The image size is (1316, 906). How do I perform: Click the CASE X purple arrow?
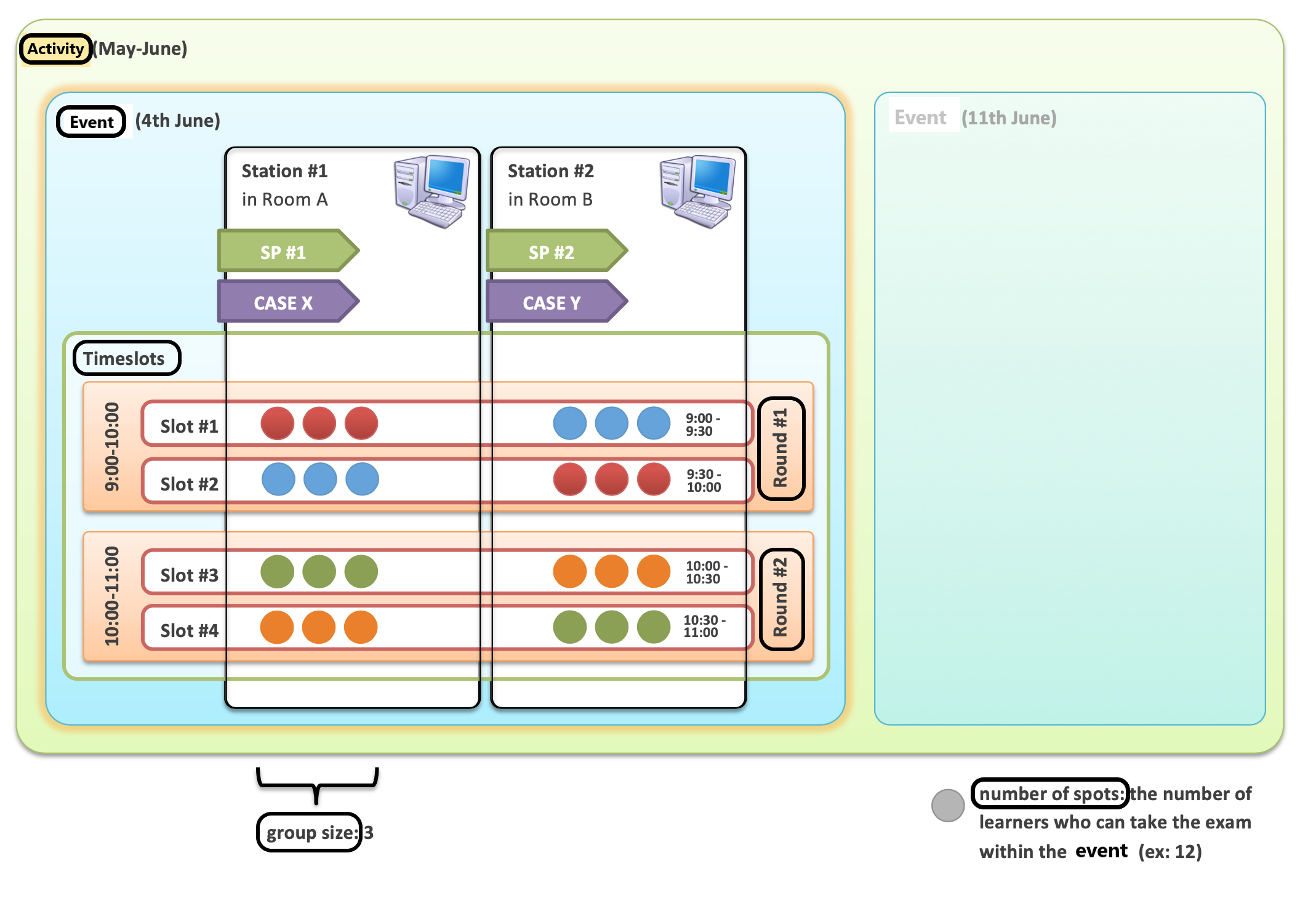click(288, 302)
